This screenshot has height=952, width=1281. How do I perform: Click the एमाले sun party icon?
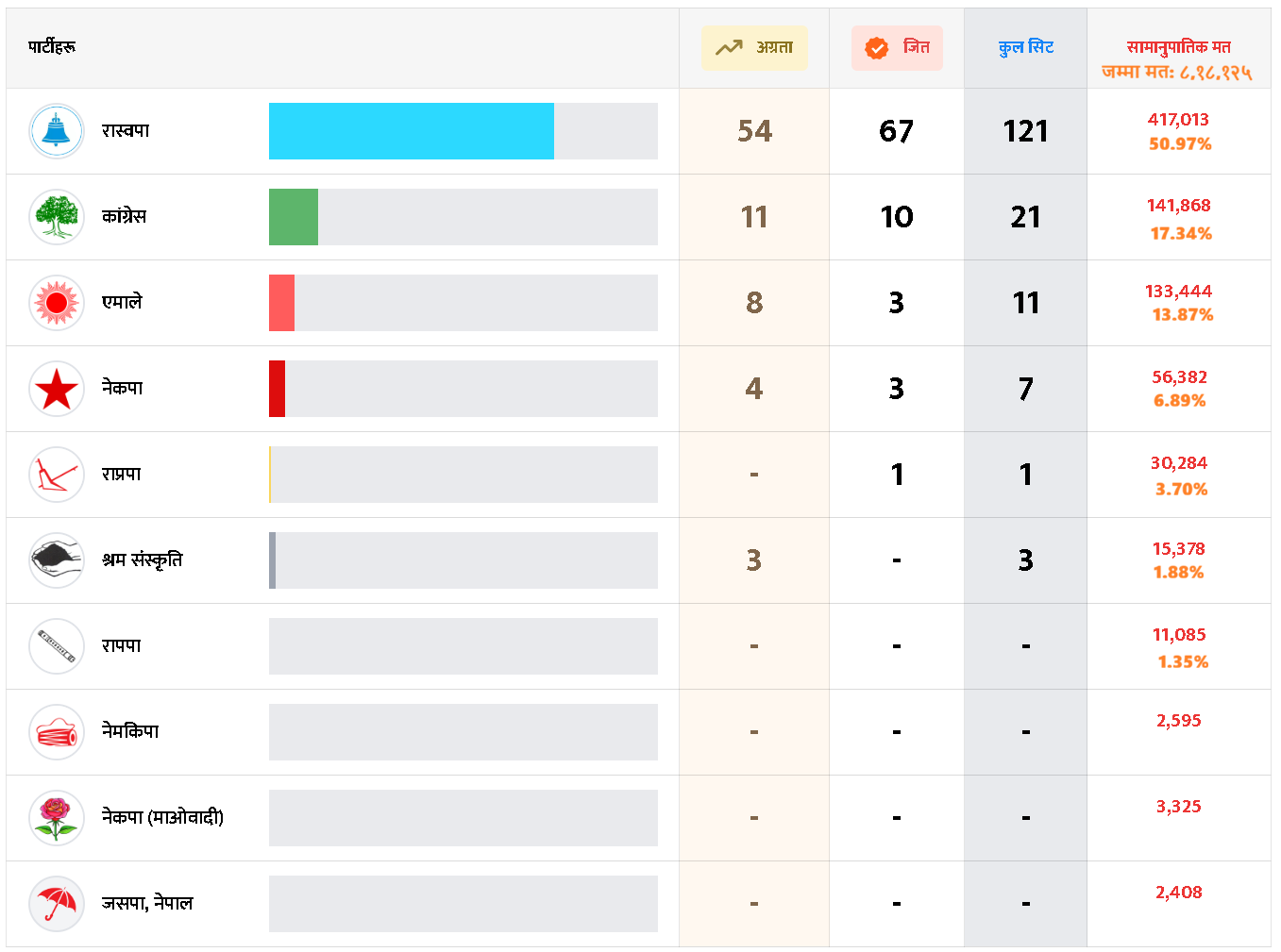[x=57, y=303]
